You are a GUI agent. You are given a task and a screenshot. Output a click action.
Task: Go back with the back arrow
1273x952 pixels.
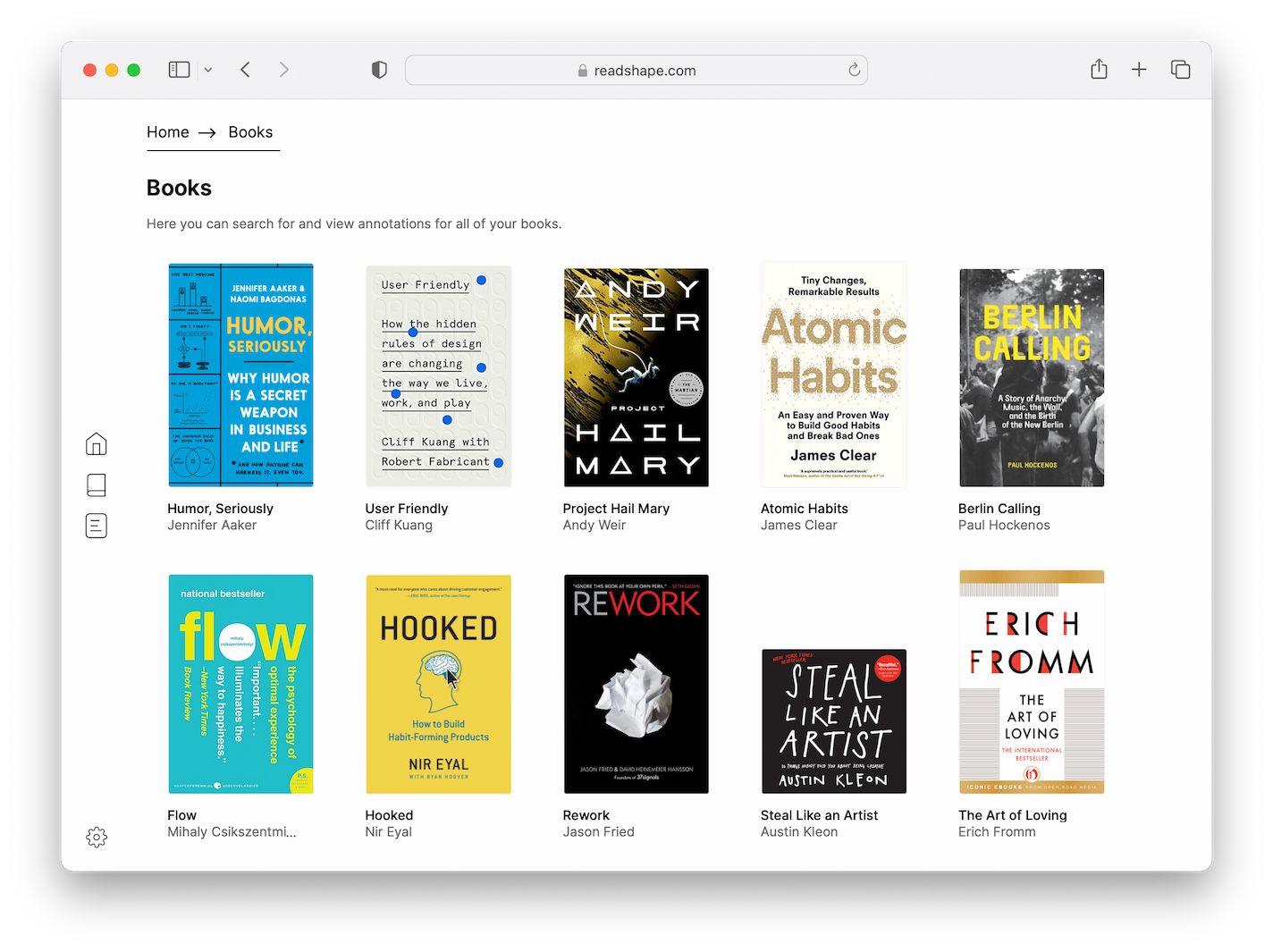point(246,70)
